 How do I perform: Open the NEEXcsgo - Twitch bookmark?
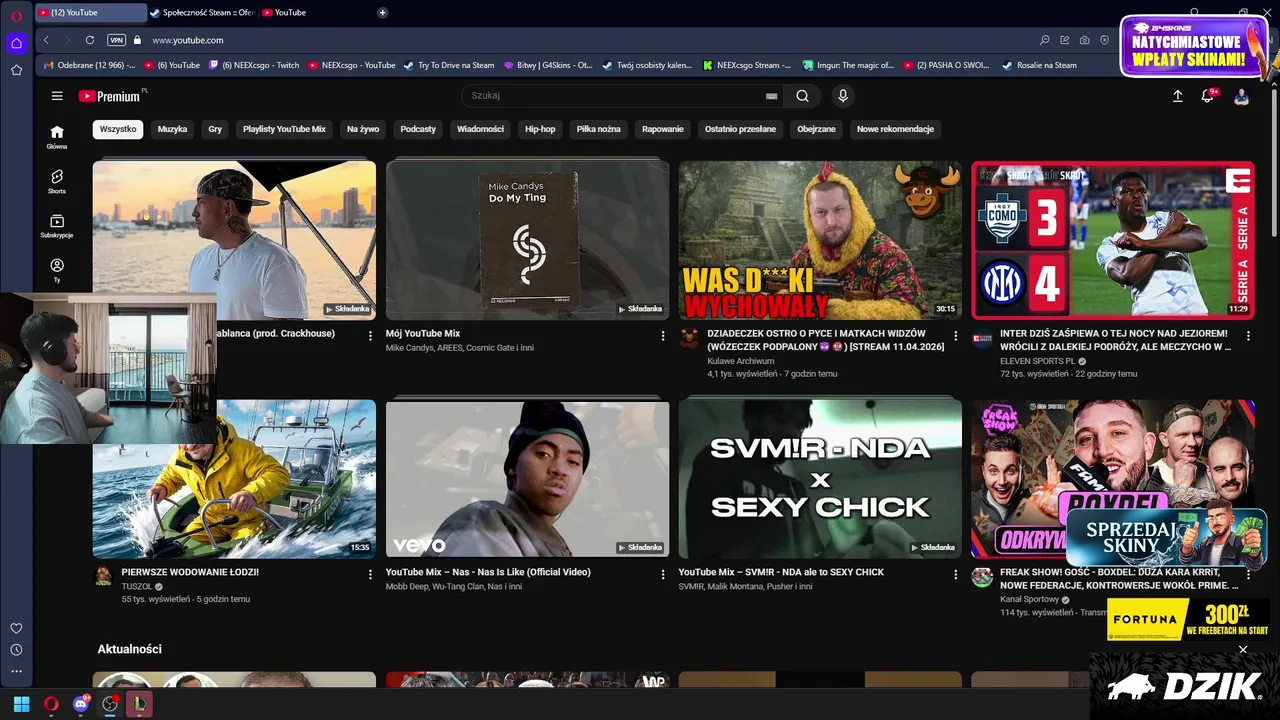[254, 65]
